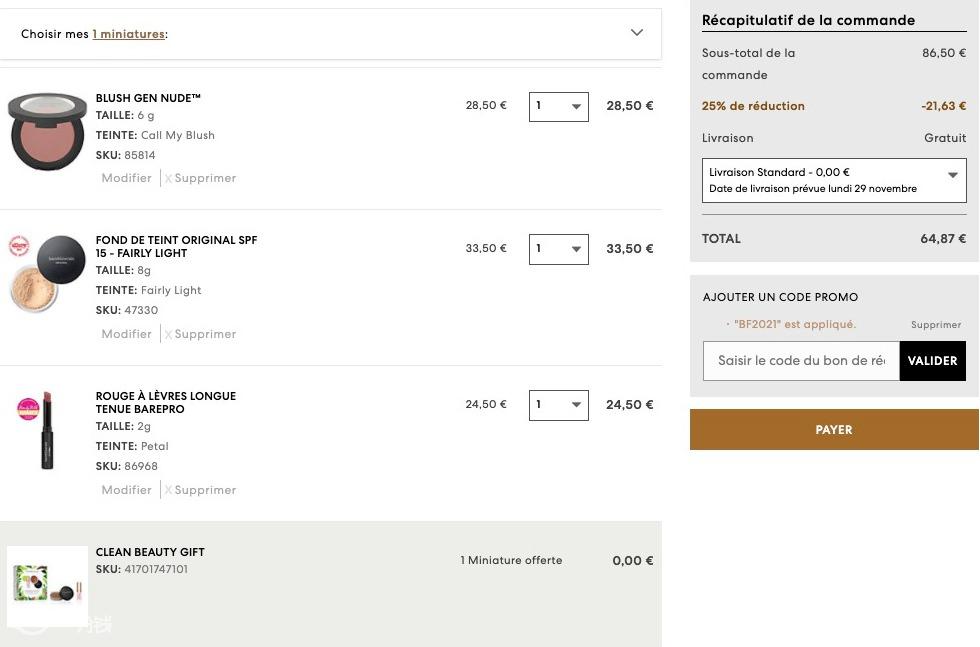The height and width of the screenshot is (647, 980).
Task: Click the SKU 47330 text
Action: 127,310
